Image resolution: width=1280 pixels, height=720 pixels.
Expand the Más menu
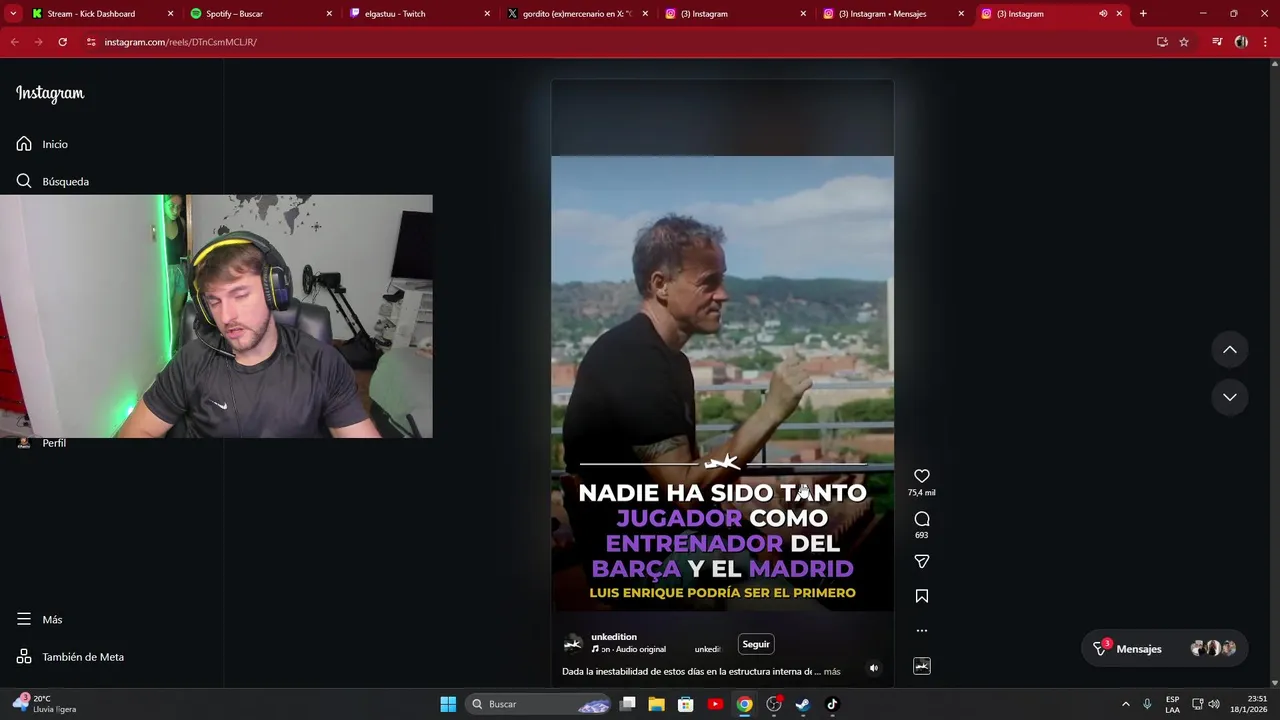click(x=40, y=619)
